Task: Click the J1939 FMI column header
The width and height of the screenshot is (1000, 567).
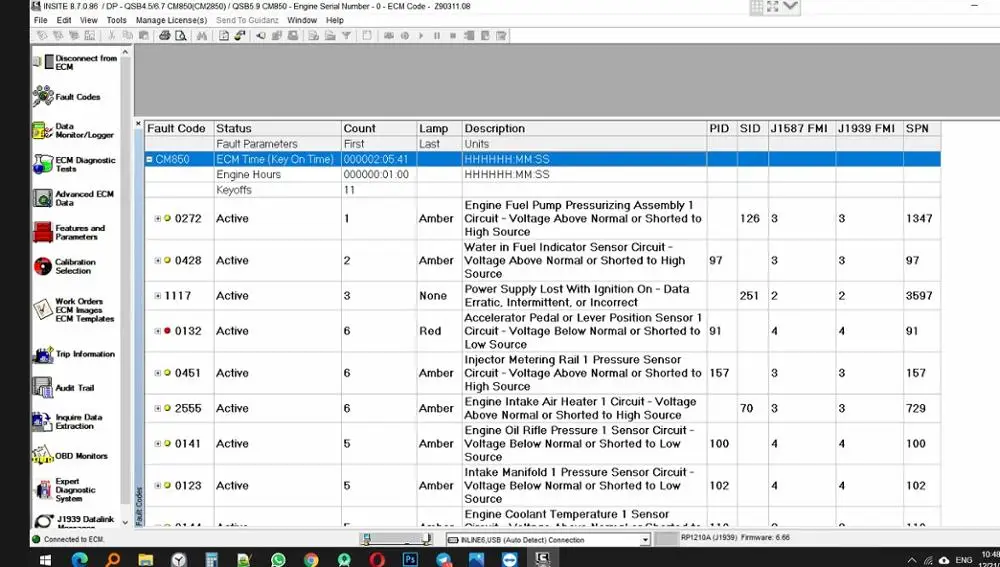Action: pyautogui.click(x=869, y=129)
